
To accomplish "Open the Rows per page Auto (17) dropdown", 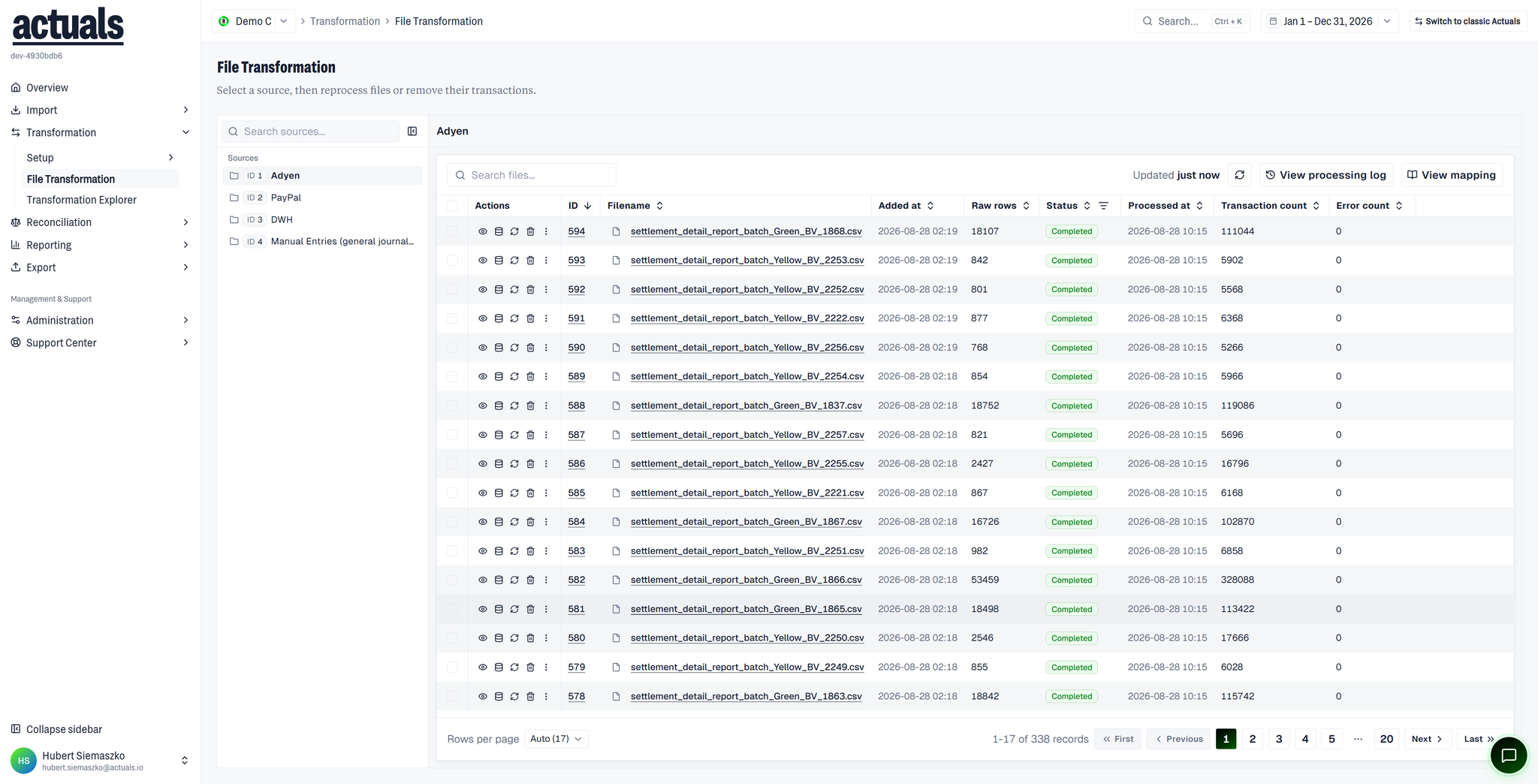I will tap(556, 739).
